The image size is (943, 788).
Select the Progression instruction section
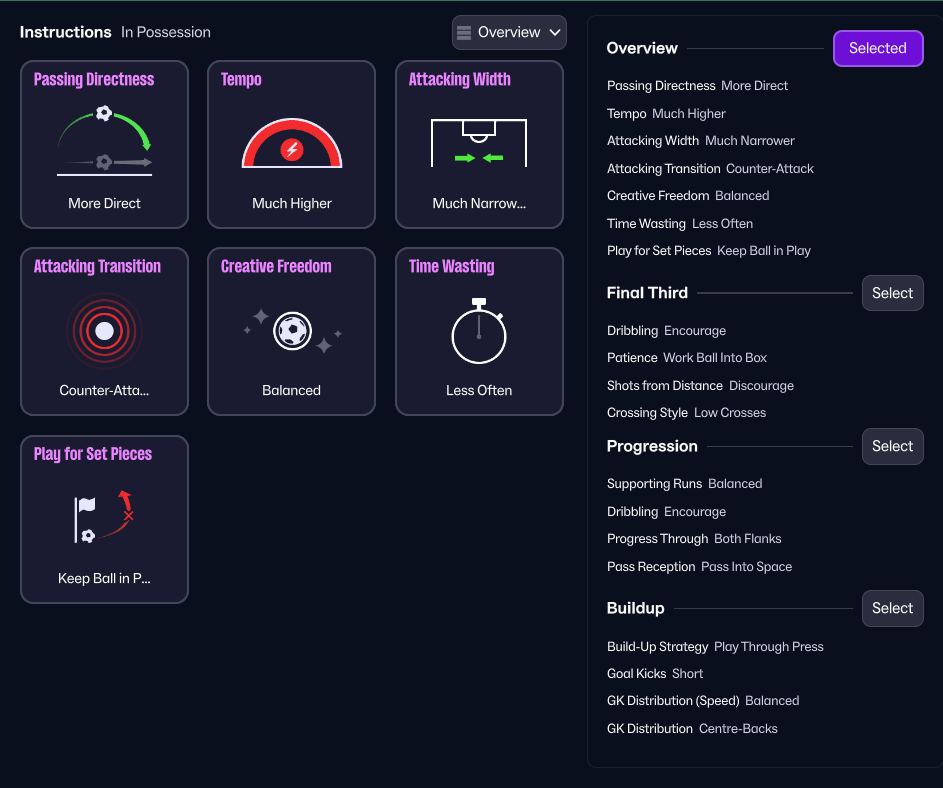coord(892,446)
